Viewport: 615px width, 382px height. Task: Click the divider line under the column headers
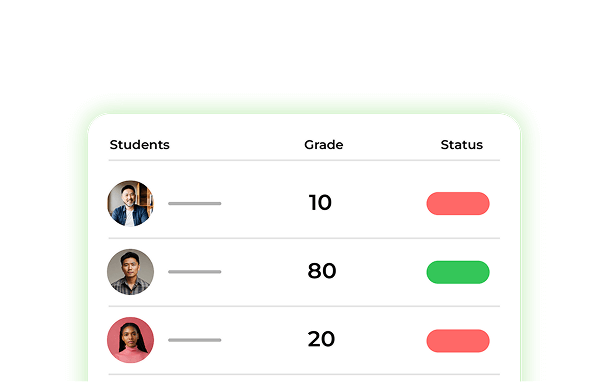click(304, 160)
